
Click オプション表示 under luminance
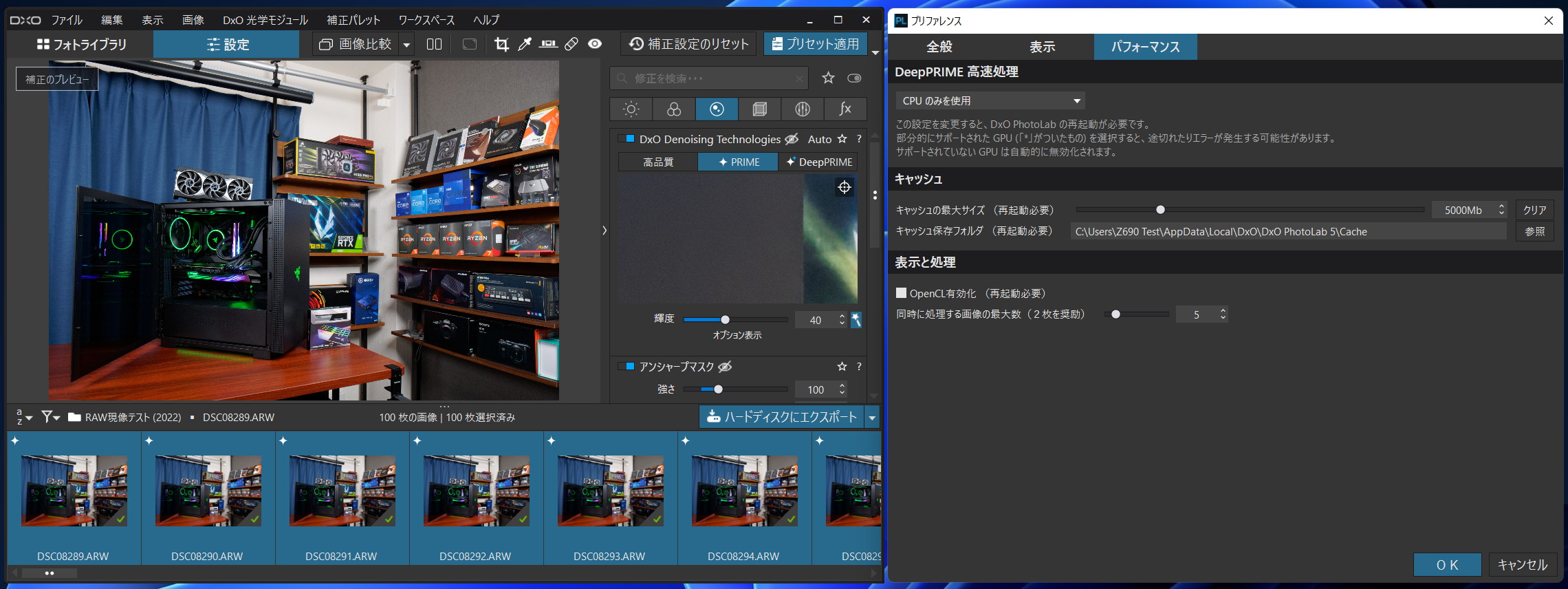[x=737, y=335]
